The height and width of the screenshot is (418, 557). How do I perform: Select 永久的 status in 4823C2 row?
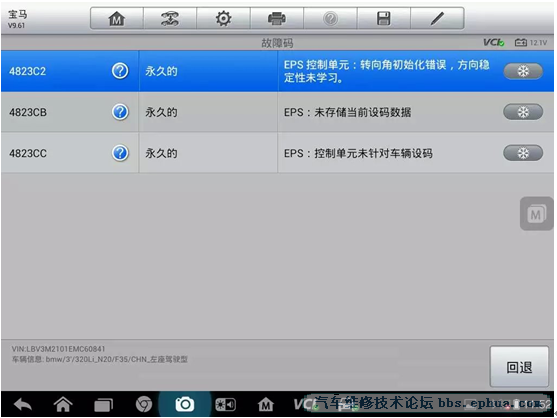click(x=161, y=71)
